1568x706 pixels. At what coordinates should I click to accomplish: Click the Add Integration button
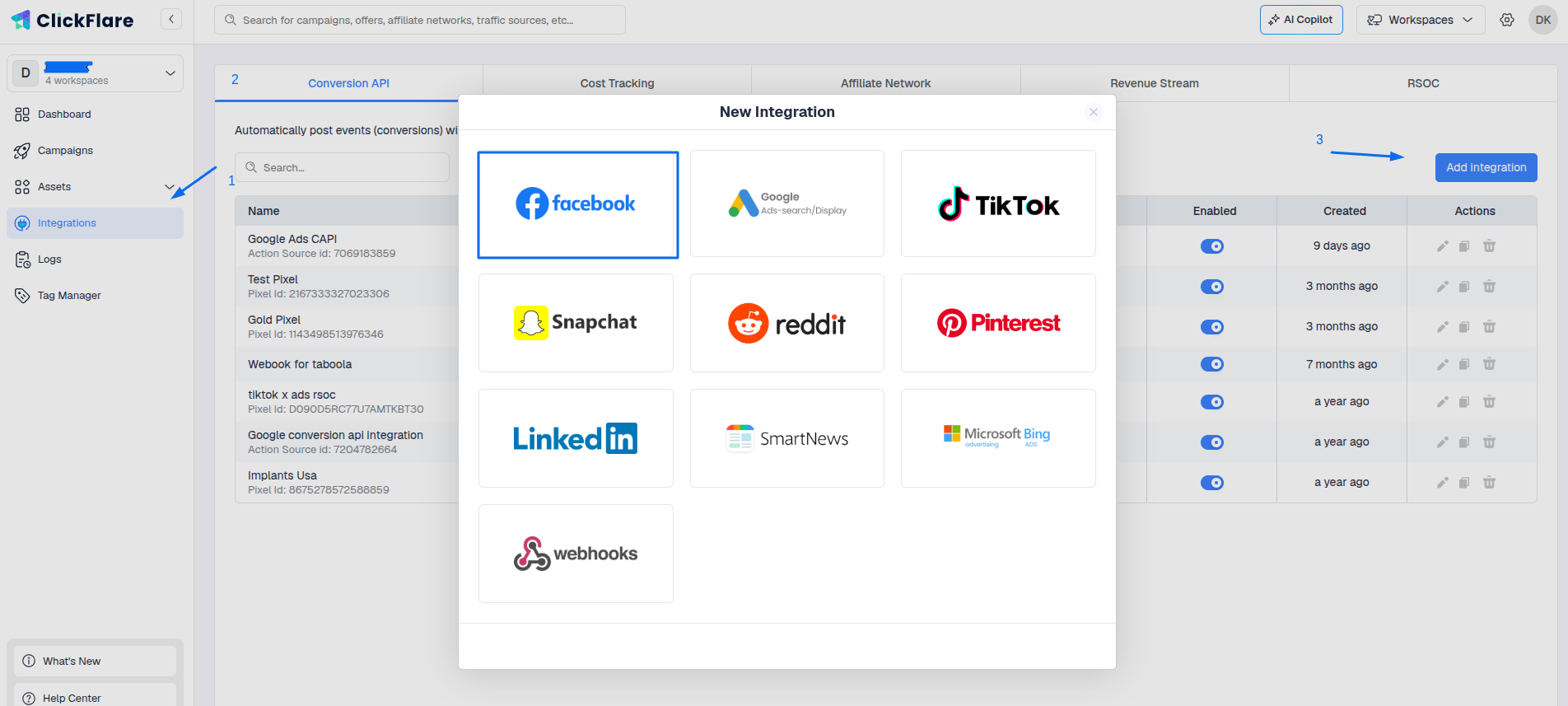pos(1486,167)
